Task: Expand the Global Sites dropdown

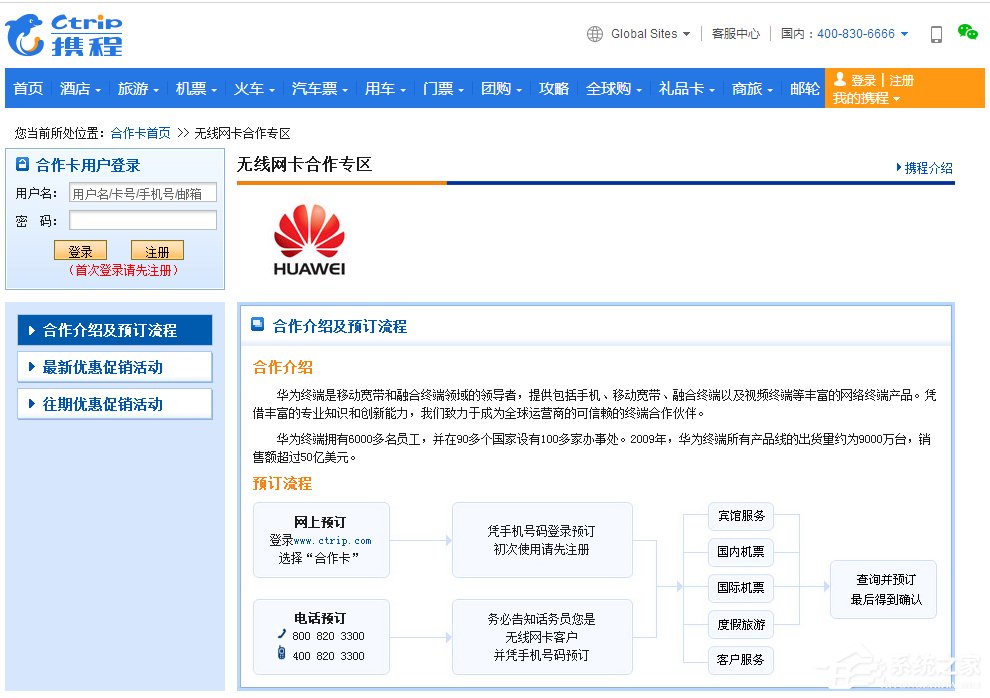Action: click(x=650, y=34)
